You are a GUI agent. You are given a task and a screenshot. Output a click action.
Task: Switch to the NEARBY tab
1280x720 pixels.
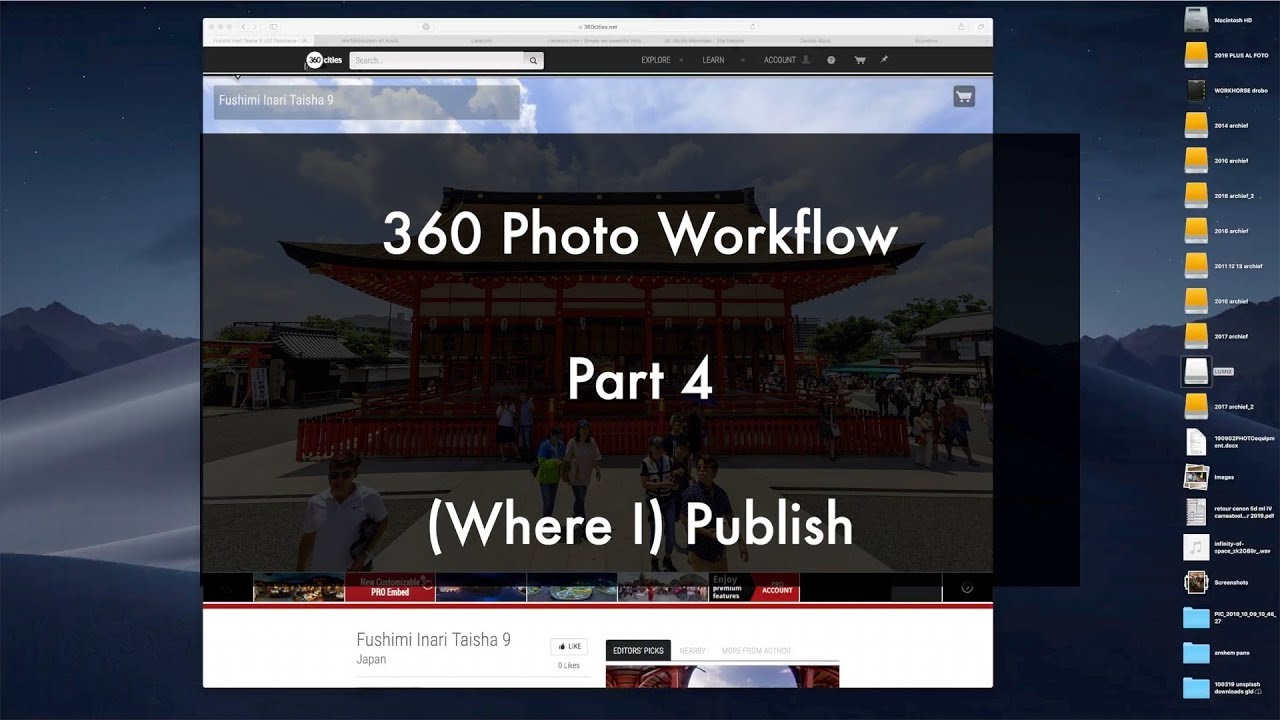(x=693, y=651)
